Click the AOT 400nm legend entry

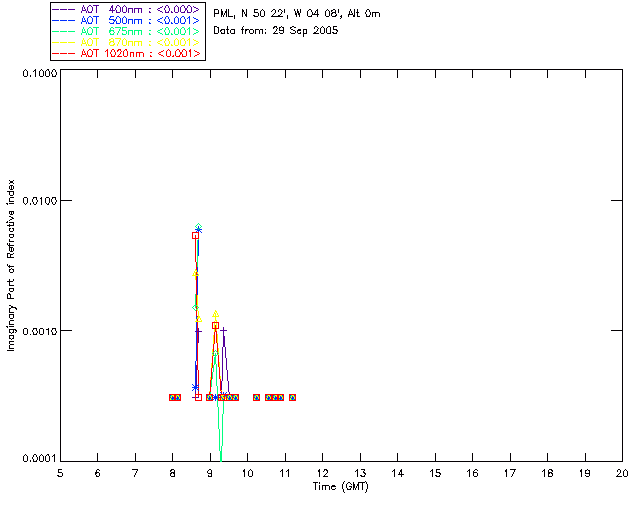(126, 9)
